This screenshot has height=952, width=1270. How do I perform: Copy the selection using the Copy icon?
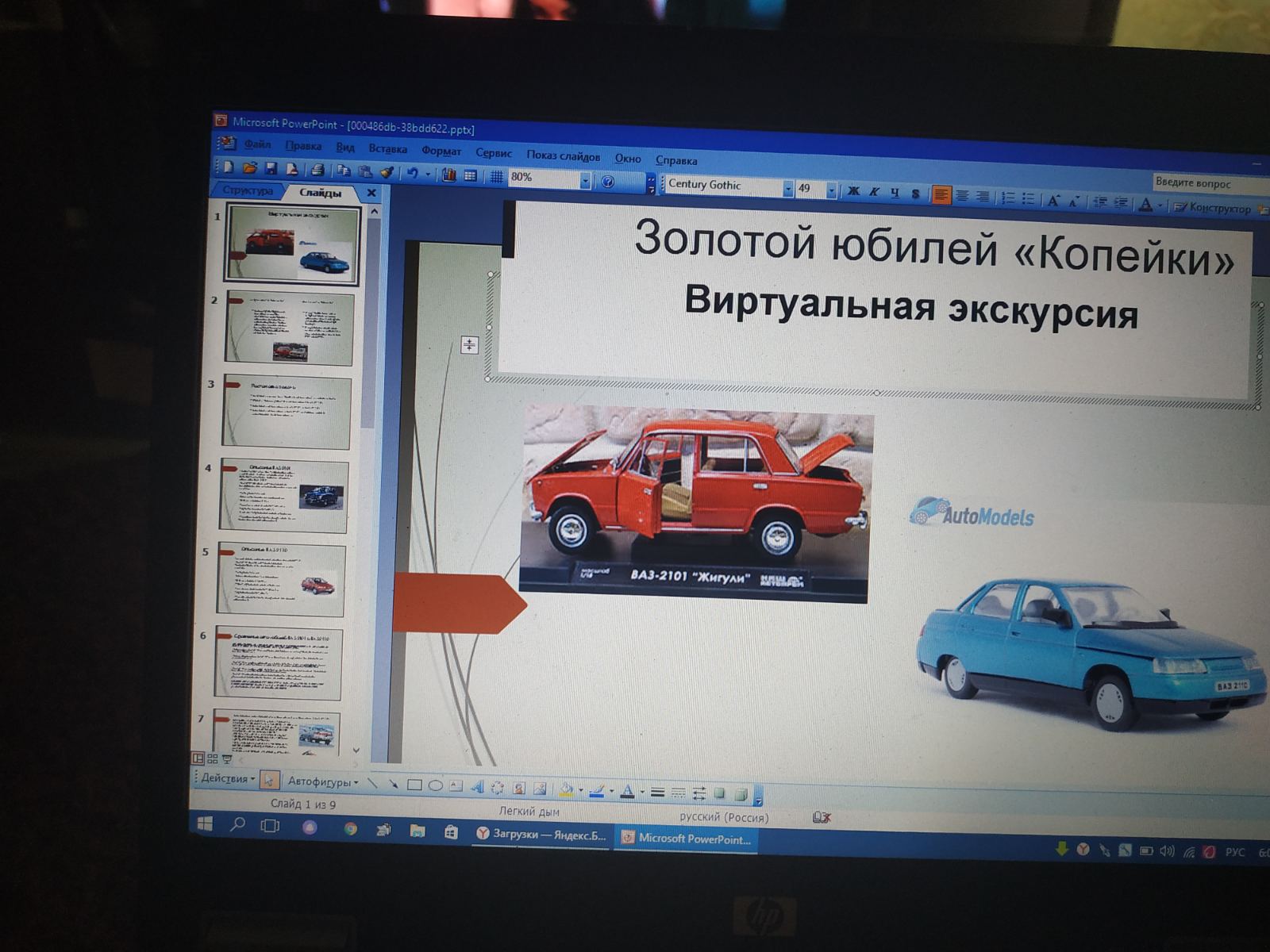(x=343, y=171)
